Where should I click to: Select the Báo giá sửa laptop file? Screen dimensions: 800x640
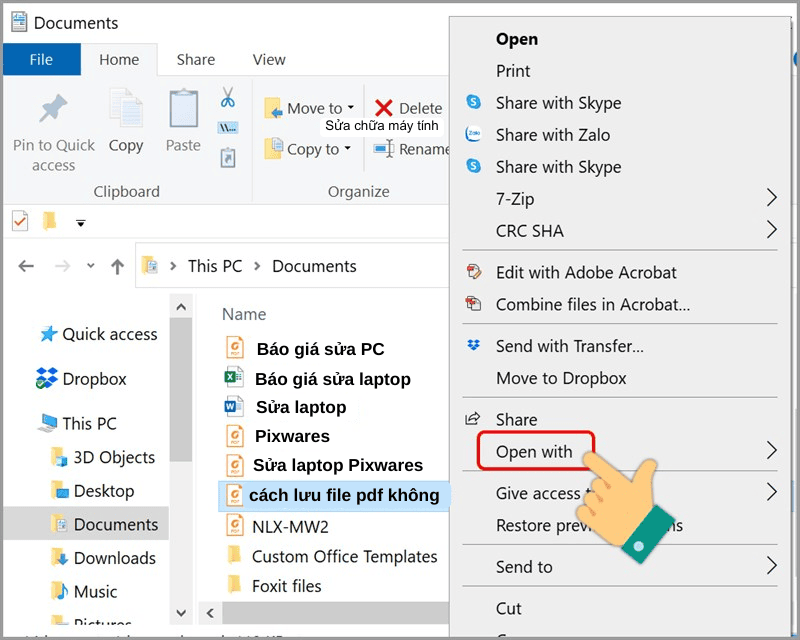coord(332,378)
